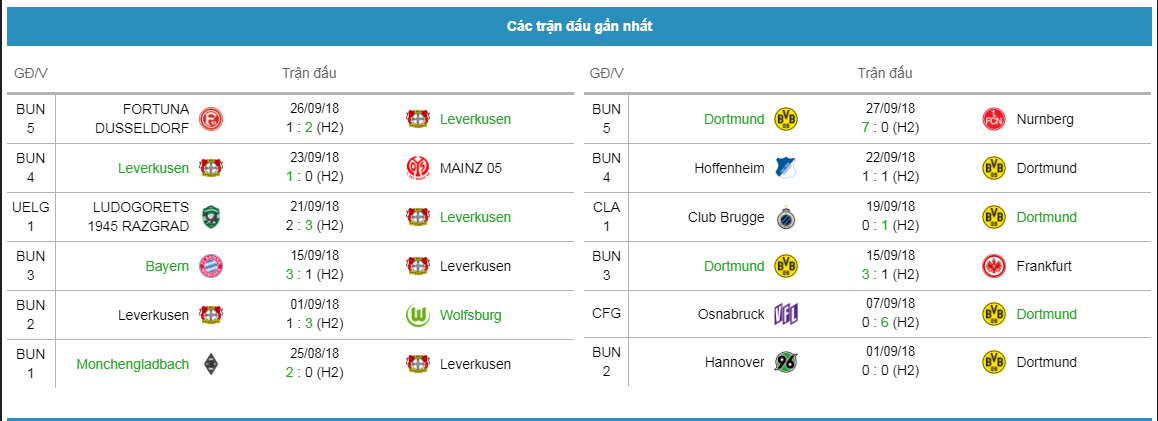Select the 7 : 0 Dortmund-Nurnberg score
The height and width of the screenshot is (421, 1158).
(890, 127)
